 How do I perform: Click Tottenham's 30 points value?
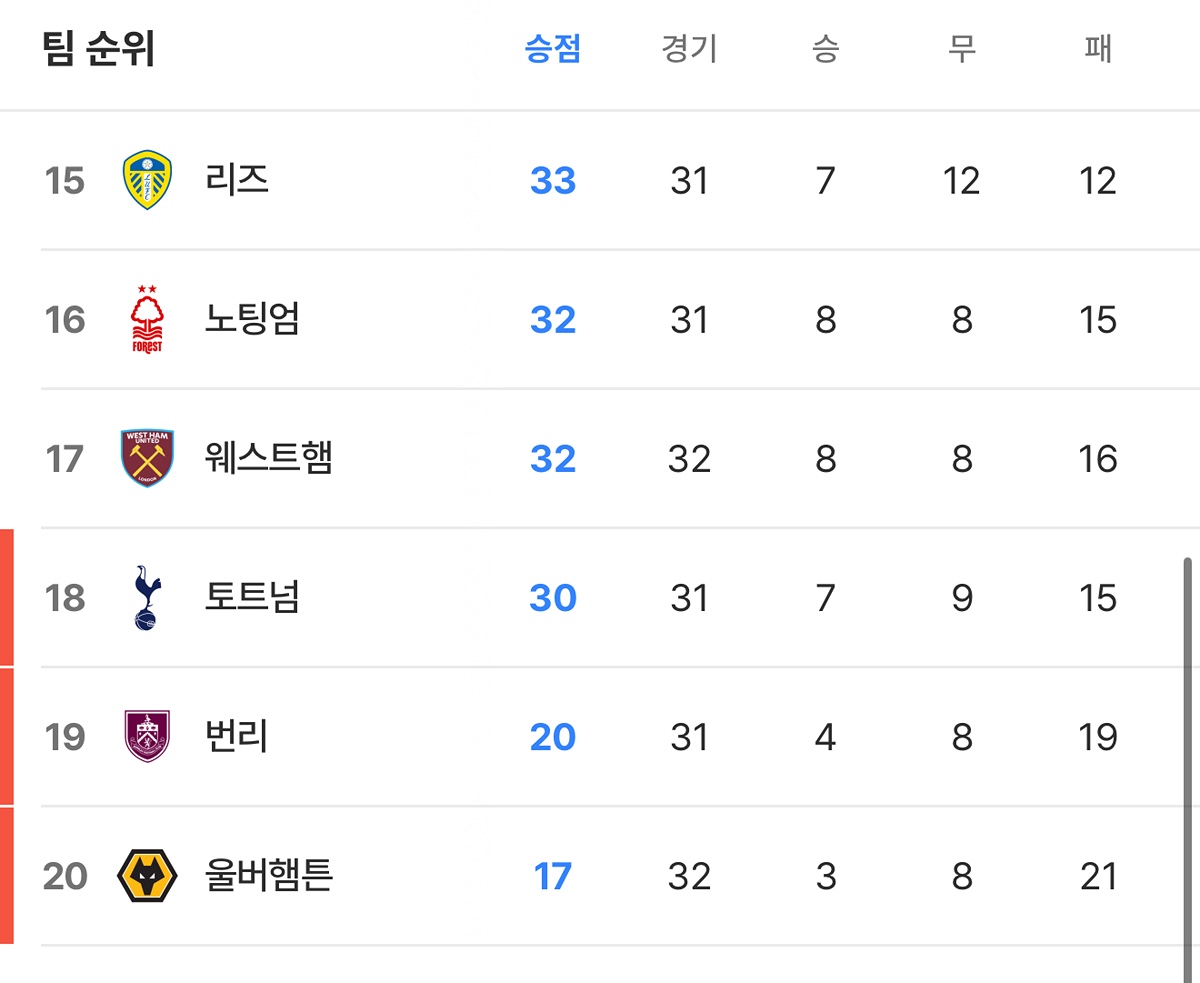click(x=552, y=597)
